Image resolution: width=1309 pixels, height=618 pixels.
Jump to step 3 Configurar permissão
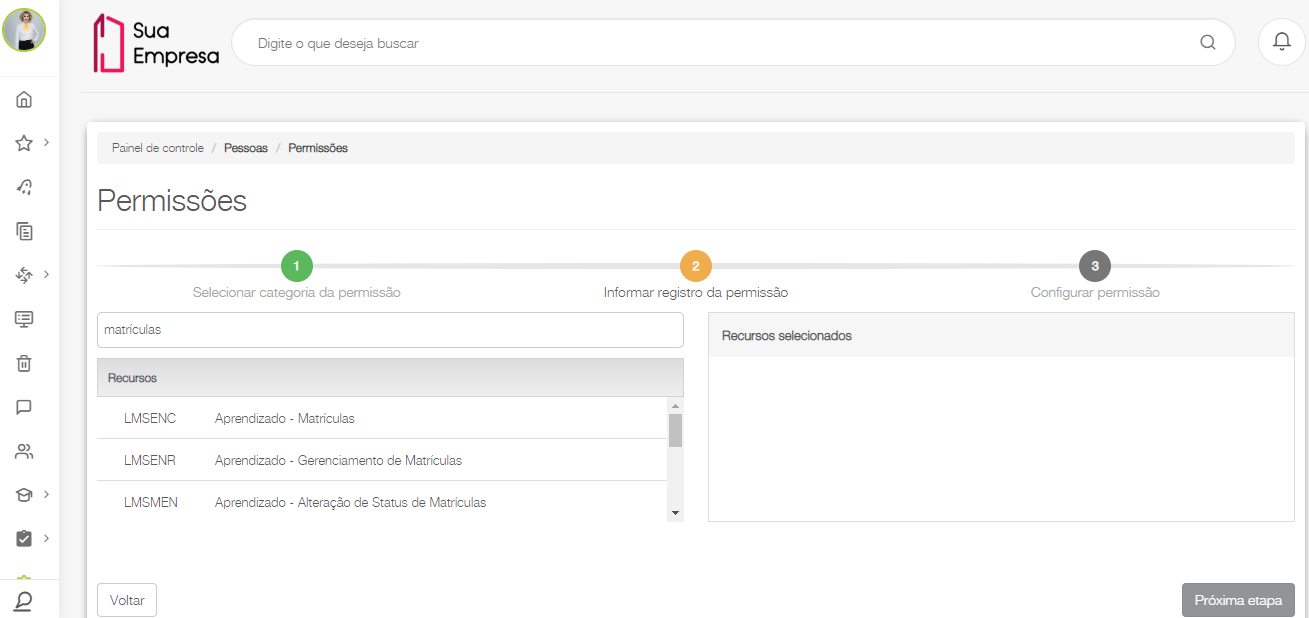pos(1095,266)
